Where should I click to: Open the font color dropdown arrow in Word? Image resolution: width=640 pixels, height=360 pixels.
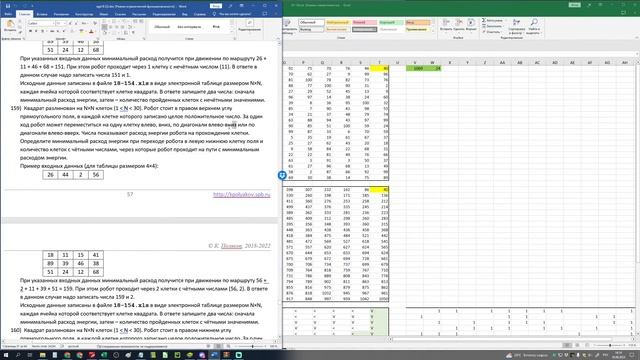click(x=95, y=31)
